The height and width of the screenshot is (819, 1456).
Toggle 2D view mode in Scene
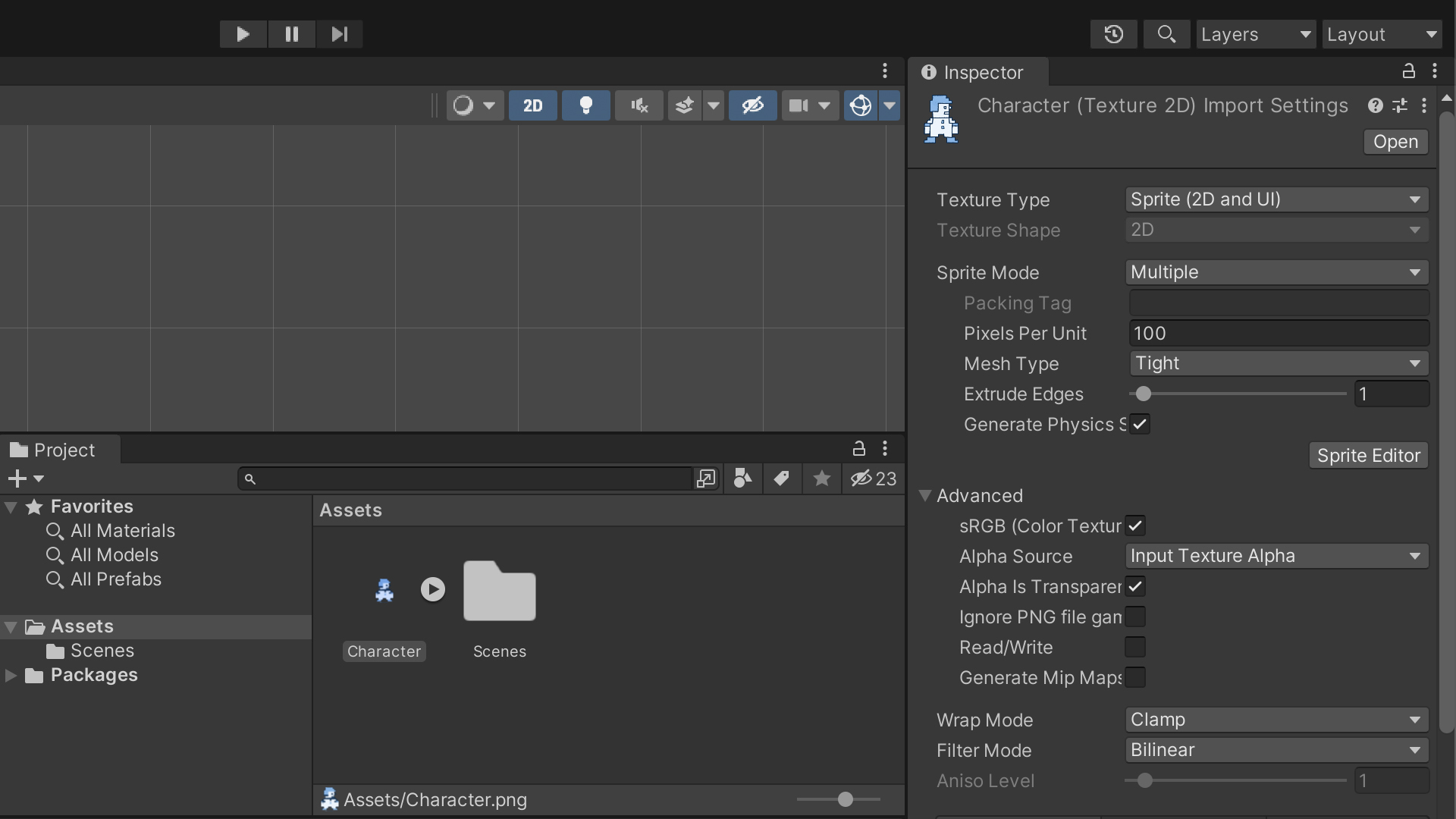coord(533,105)
